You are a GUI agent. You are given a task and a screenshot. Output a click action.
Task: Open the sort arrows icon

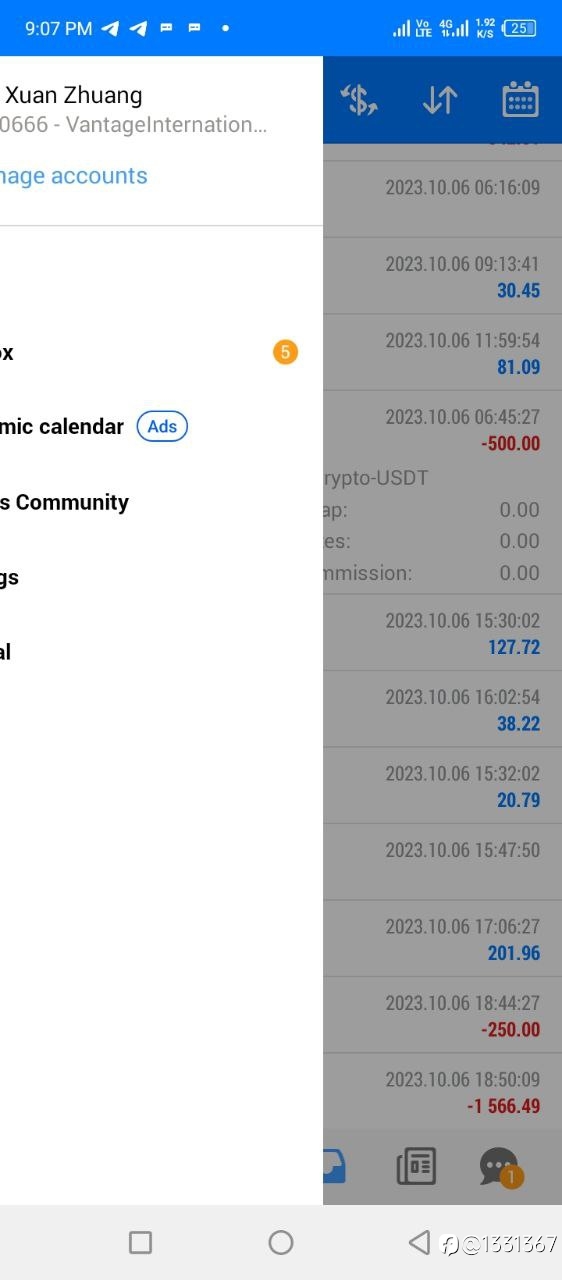pos(439,100)
